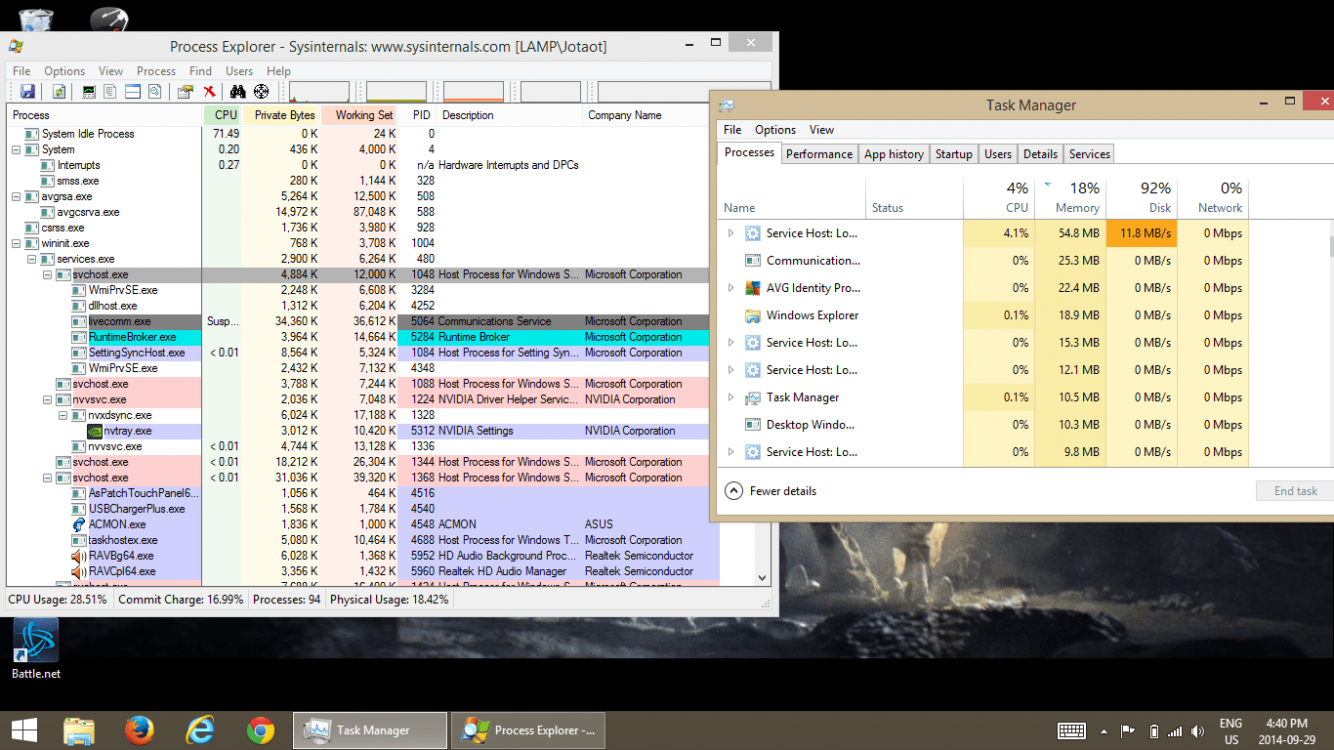
Task: Open Options menu in Task Manager
Action: click(775, 130)
